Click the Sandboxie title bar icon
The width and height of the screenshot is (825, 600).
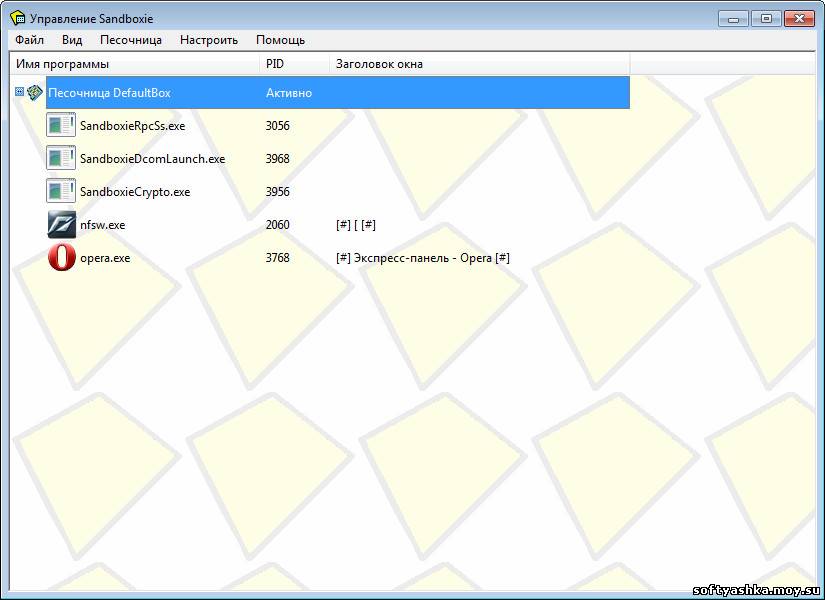point(17,18)
